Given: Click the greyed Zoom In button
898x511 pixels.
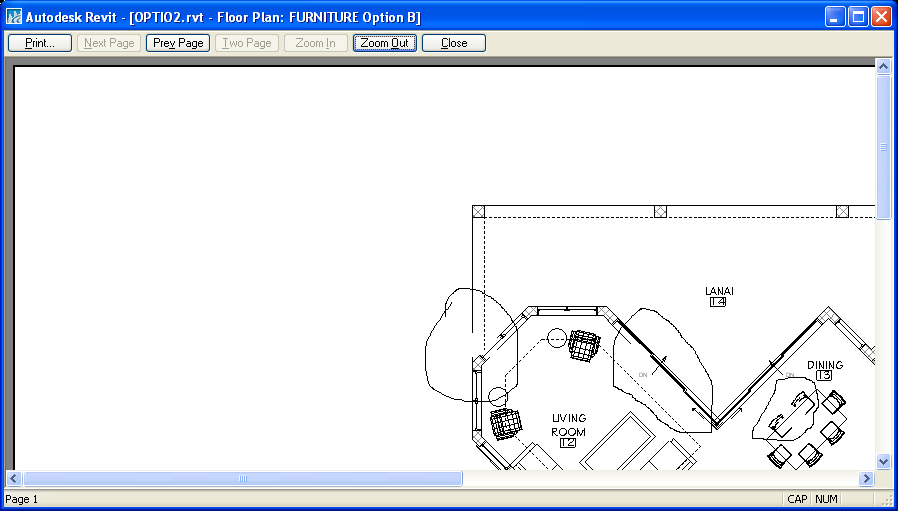Looking at the screenshot, I should point(316,43).
